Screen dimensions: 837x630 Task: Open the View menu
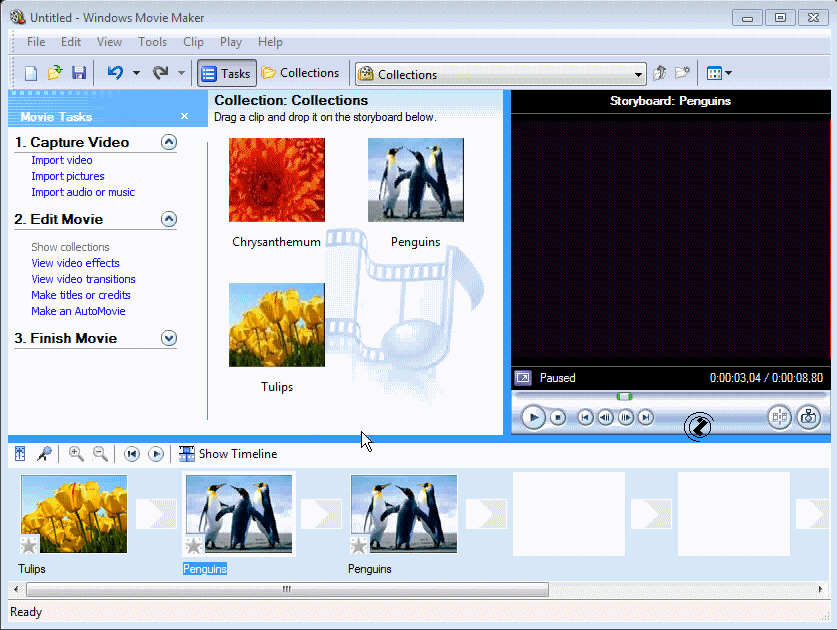(109, 42)
